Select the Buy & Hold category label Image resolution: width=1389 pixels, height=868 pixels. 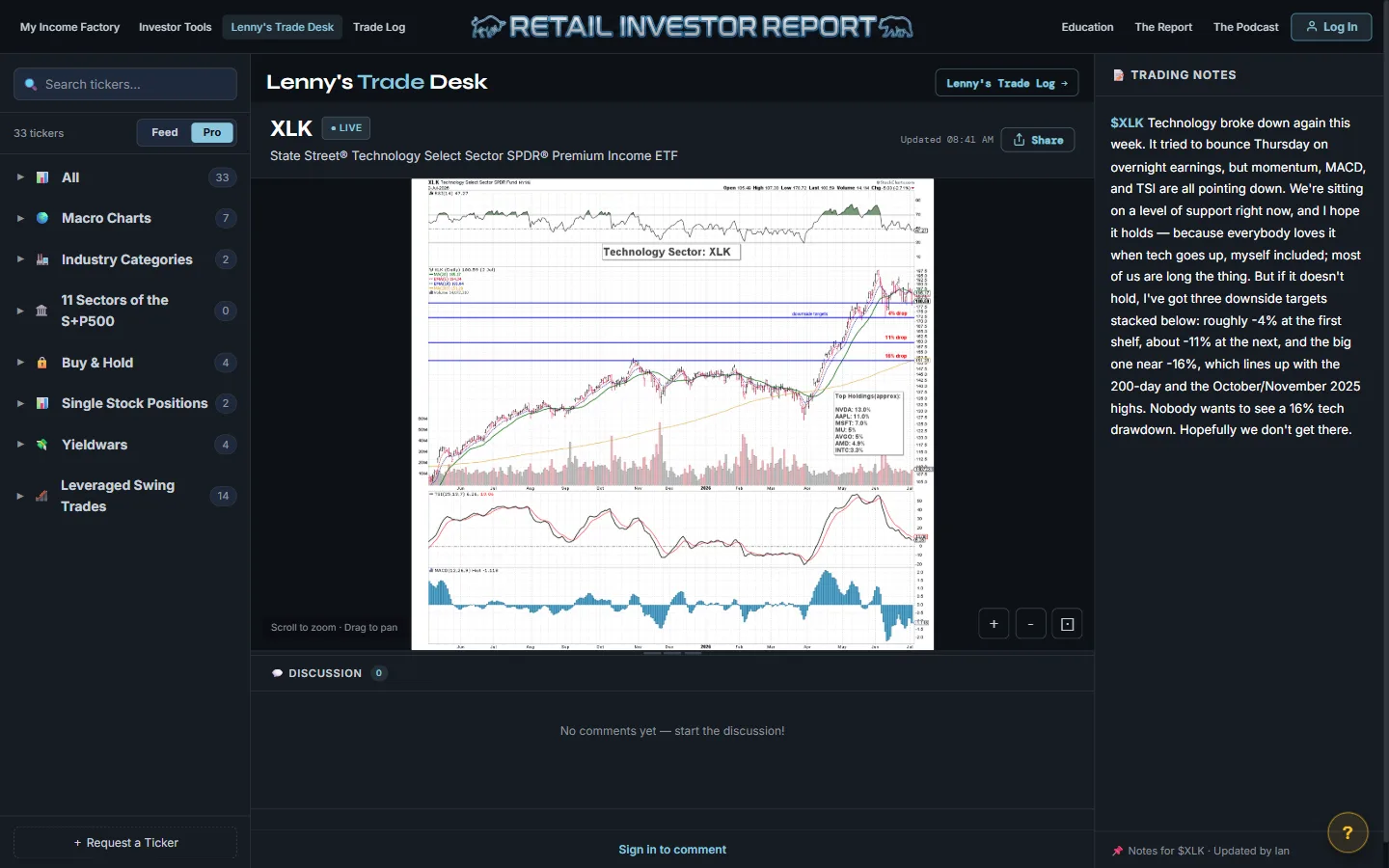pos(97,363)
